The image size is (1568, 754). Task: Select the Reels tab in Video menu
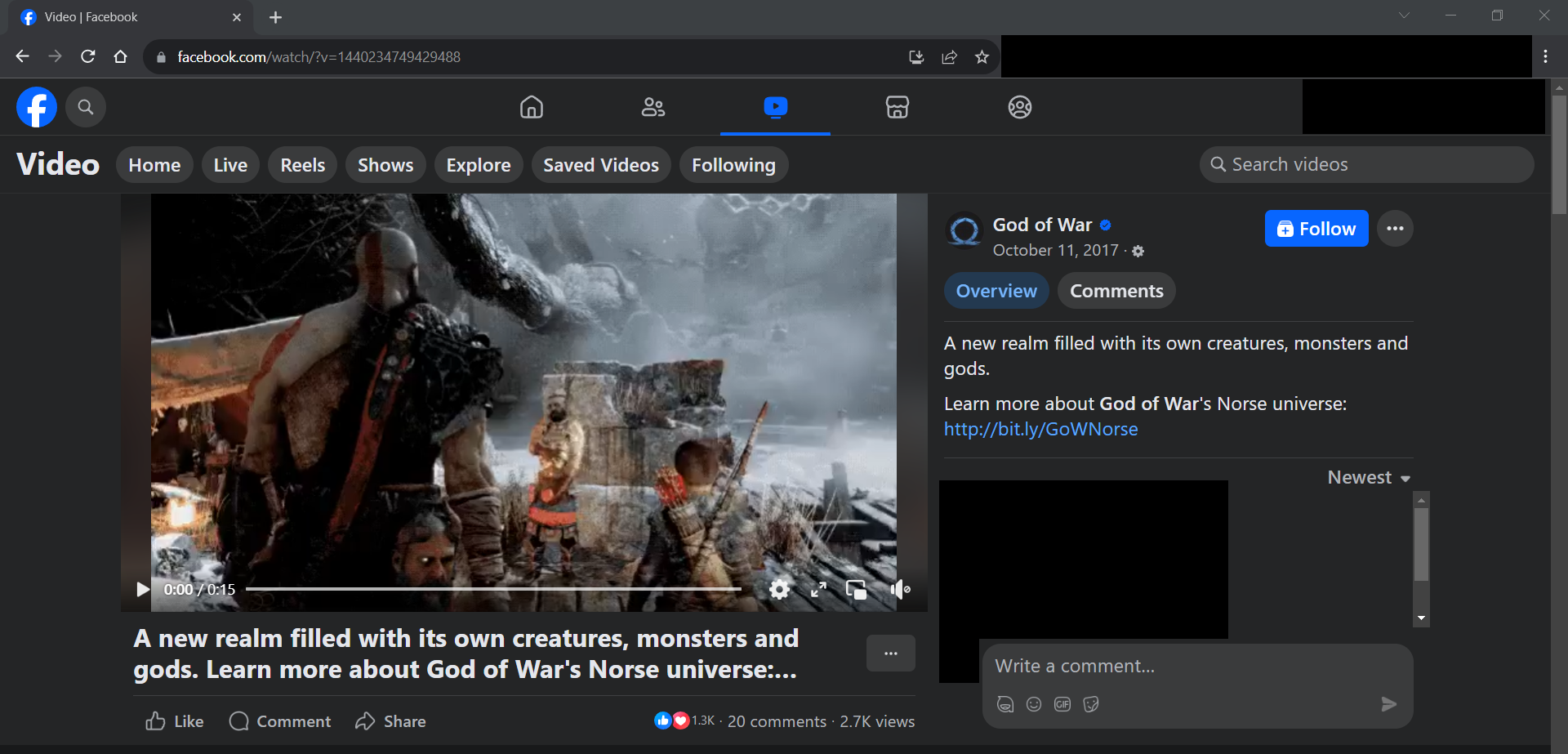[x=302, y=165]
